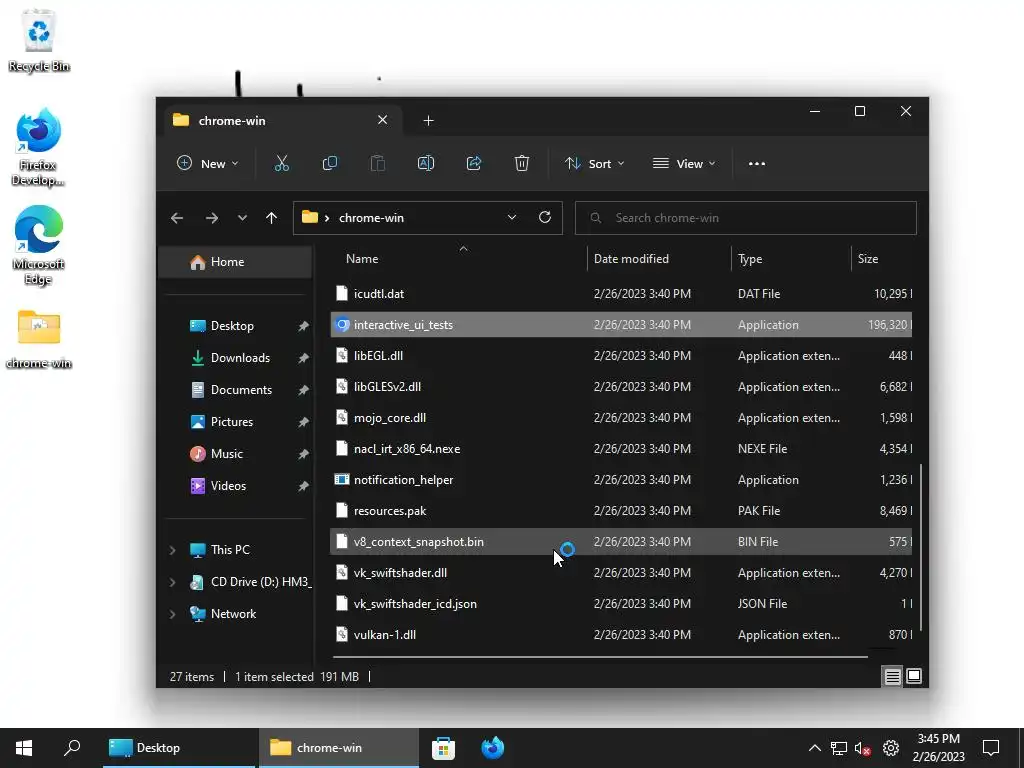Expand This PC tree node
This screenshot has height=768, width=1024.
pos(172,551)
